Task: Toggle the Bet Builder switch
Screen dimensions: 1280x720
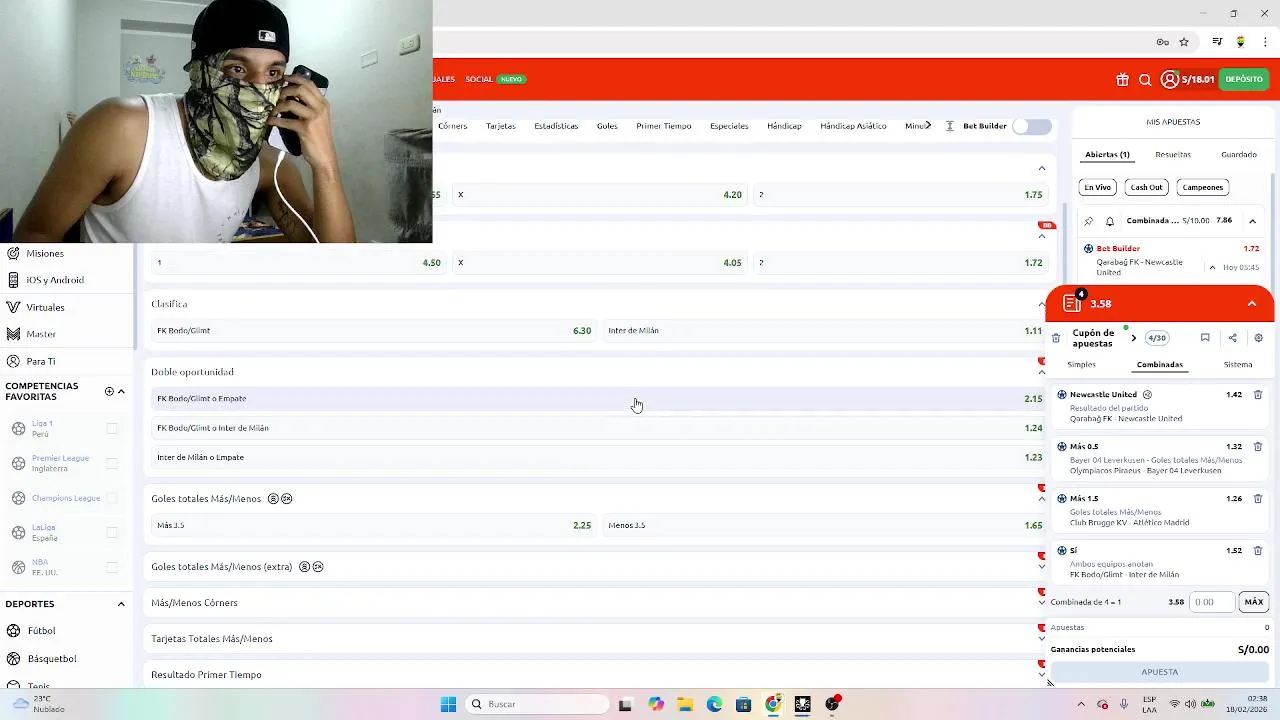Action: coord(1032,126)
